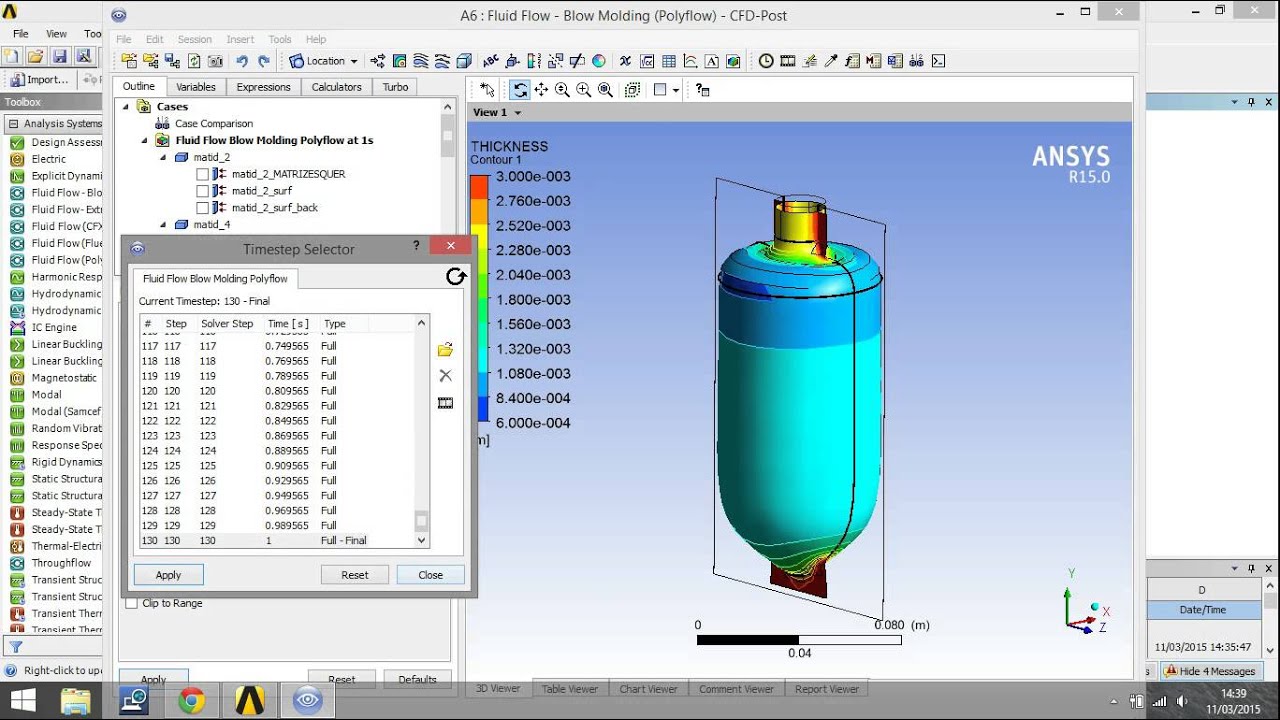Click Hide 4 Messages button
Image resolution: width=1280 pixels, height=720 pixels.
(x=1210, y=671)
